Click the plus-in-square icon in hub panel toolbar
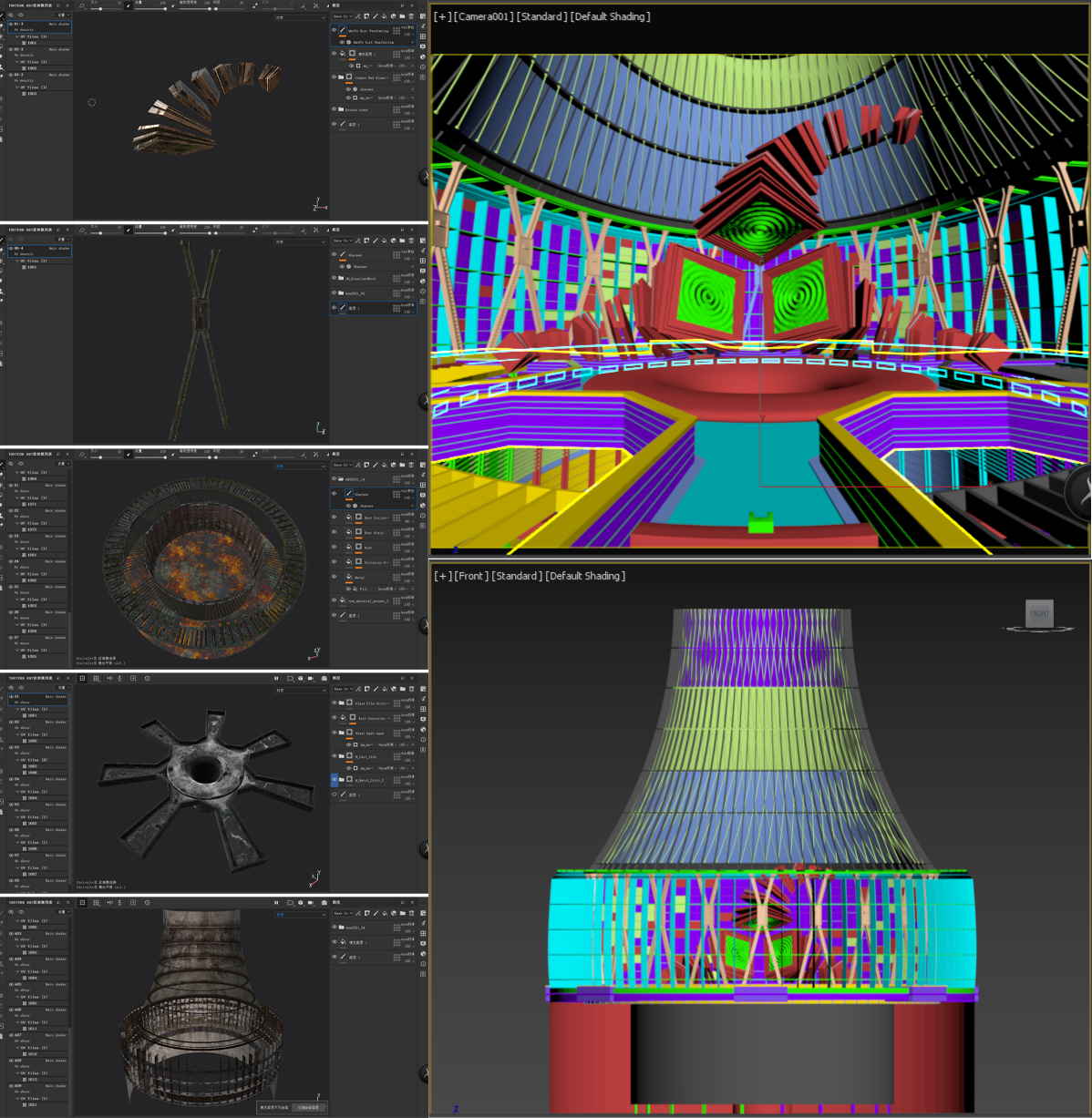This screenshot has height=1118, width=1092. (x=133, y=678)
